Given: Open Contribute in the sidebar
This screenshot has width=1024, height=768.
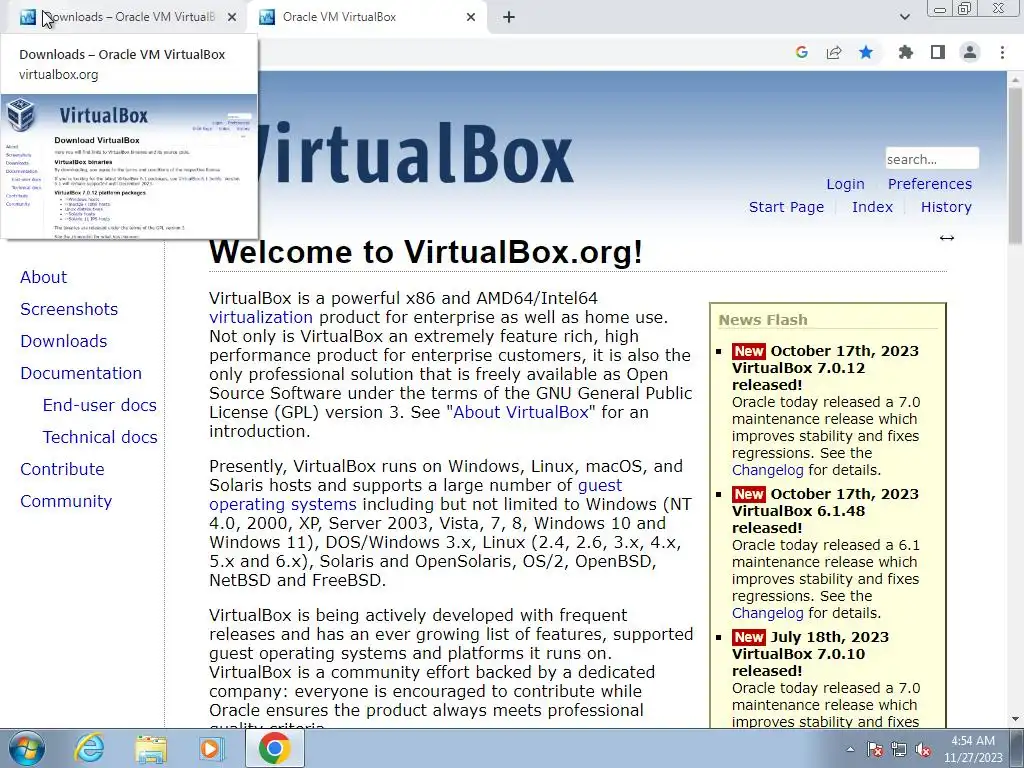Looking at the screenshot, I should pos(62,469).
